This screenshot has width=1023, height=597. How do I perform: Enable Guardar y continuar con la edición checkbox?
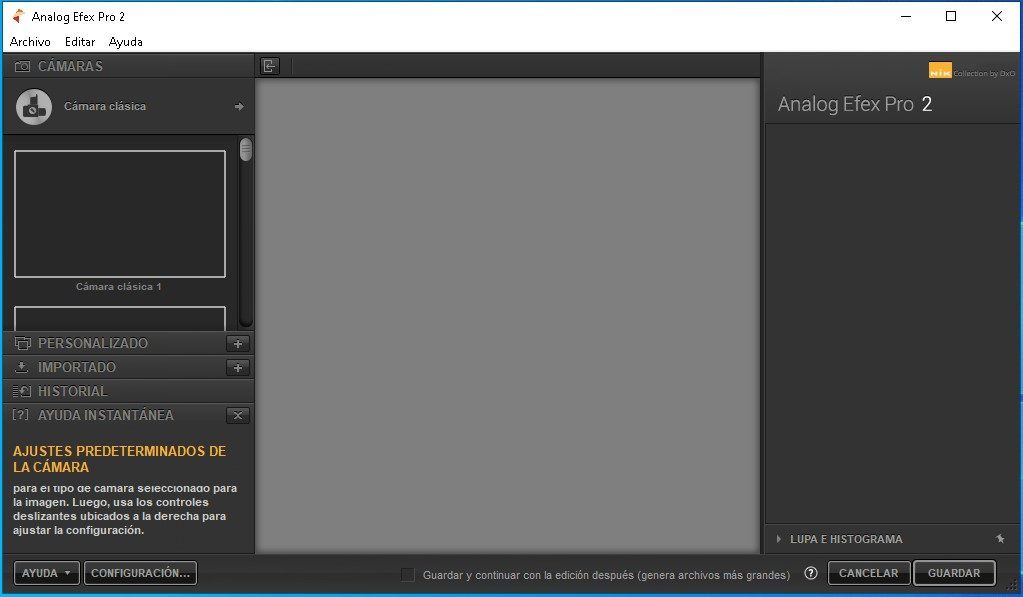pos(408,575)
